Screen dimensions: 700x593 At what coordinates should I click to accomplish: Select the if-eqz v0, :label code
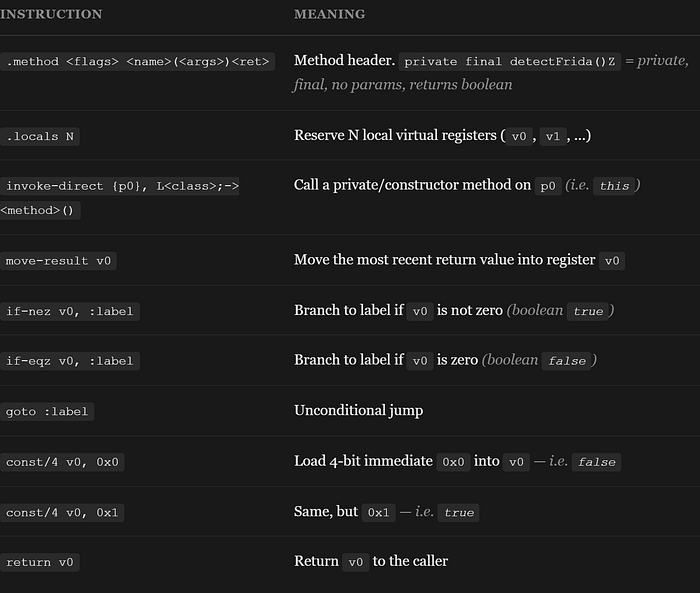pos(70,361)
